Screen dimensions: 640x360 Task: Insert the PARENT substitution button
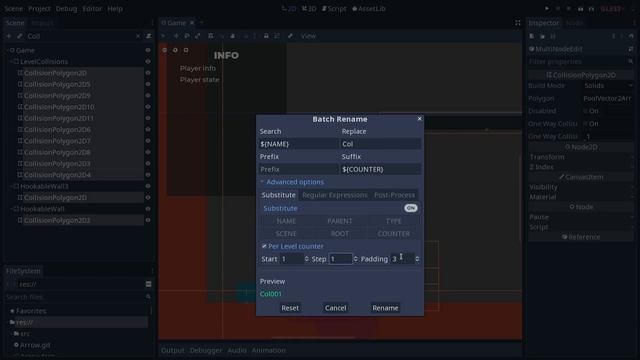pyautogui.click(x=340, y=221)
